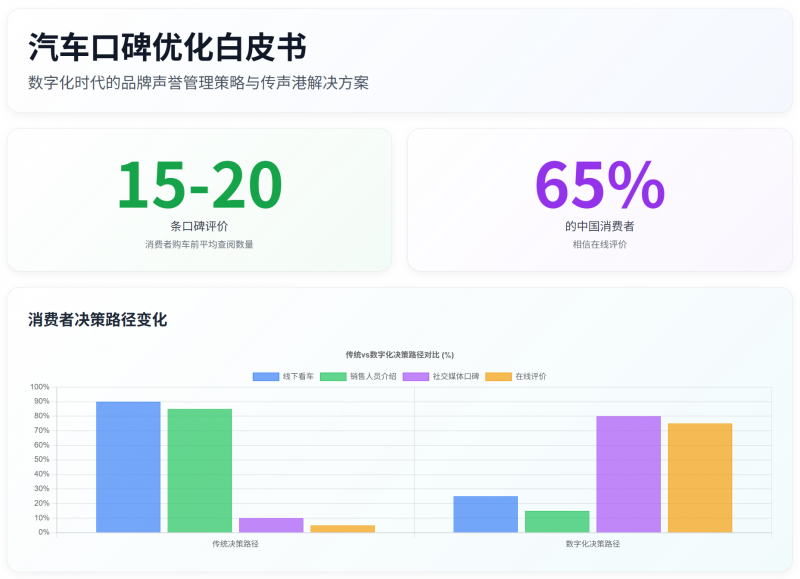The height and width of the screenshot is (579, 800).
Task: Click the chart title 传统vs数字化决策路径对比
Action: pyautogui.click(x=400, y=354)
